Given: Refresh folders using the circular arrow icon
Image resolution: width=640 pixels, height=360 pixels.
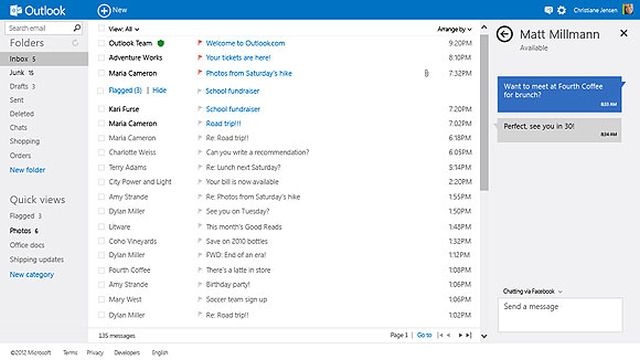Looking at the screenshot, I should [x=75, y=43].
